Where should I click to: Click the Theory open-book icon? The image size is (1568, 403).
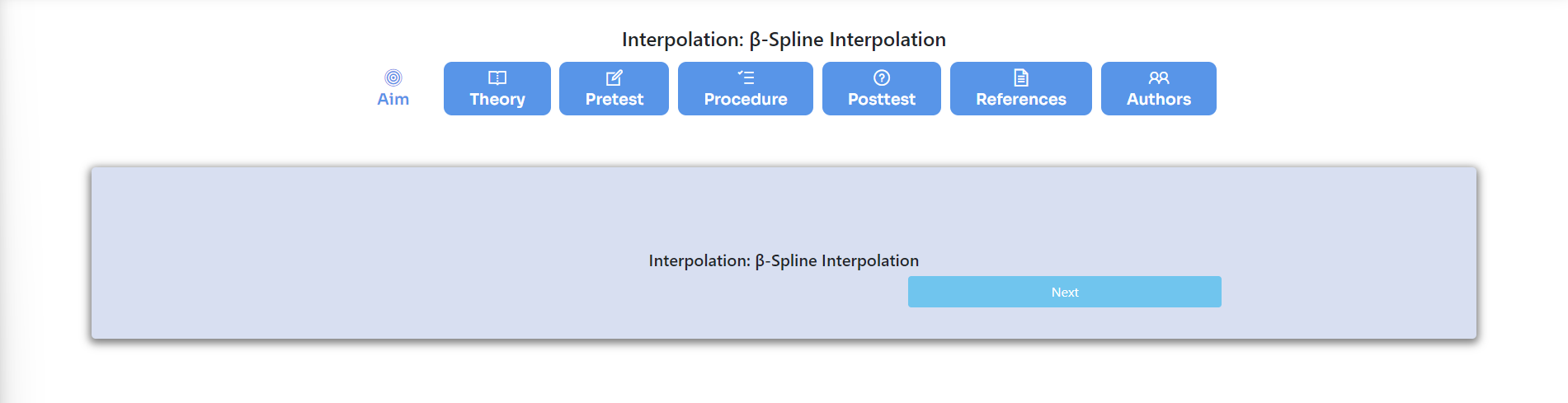coord(497,77)
